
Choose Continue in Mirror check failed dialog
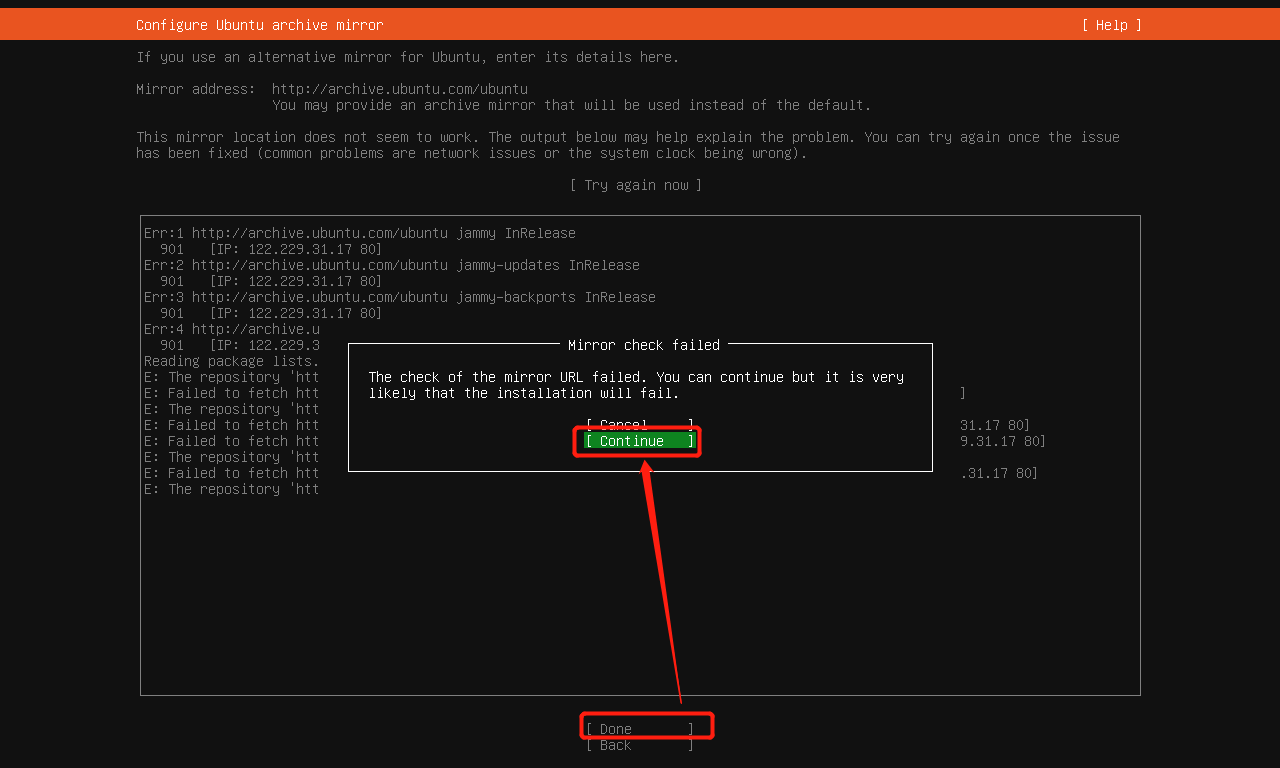coord(640,441)
